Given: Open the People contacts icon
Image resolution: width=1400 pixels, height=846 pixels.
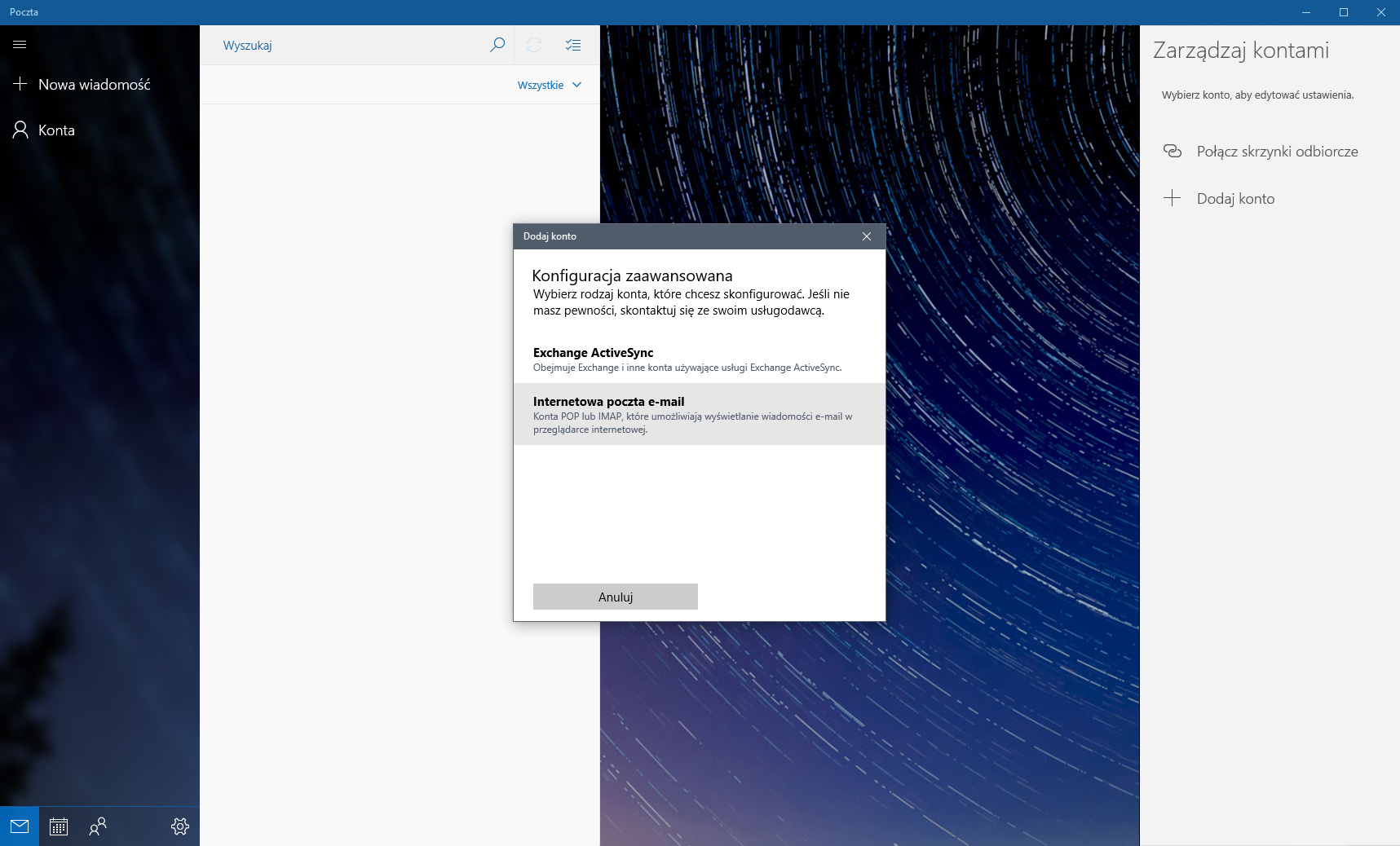Looking at the screenshot, I should tap(98, 826).
